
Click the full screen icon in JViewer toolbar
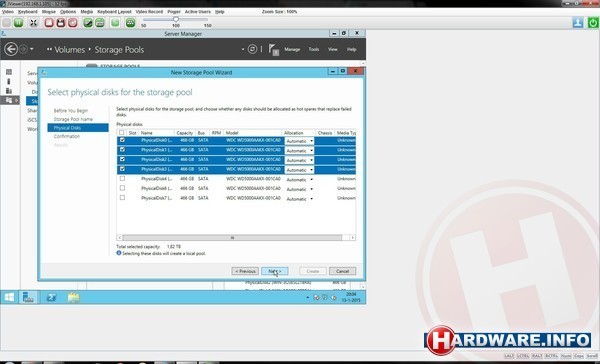(x=34, y=23)
